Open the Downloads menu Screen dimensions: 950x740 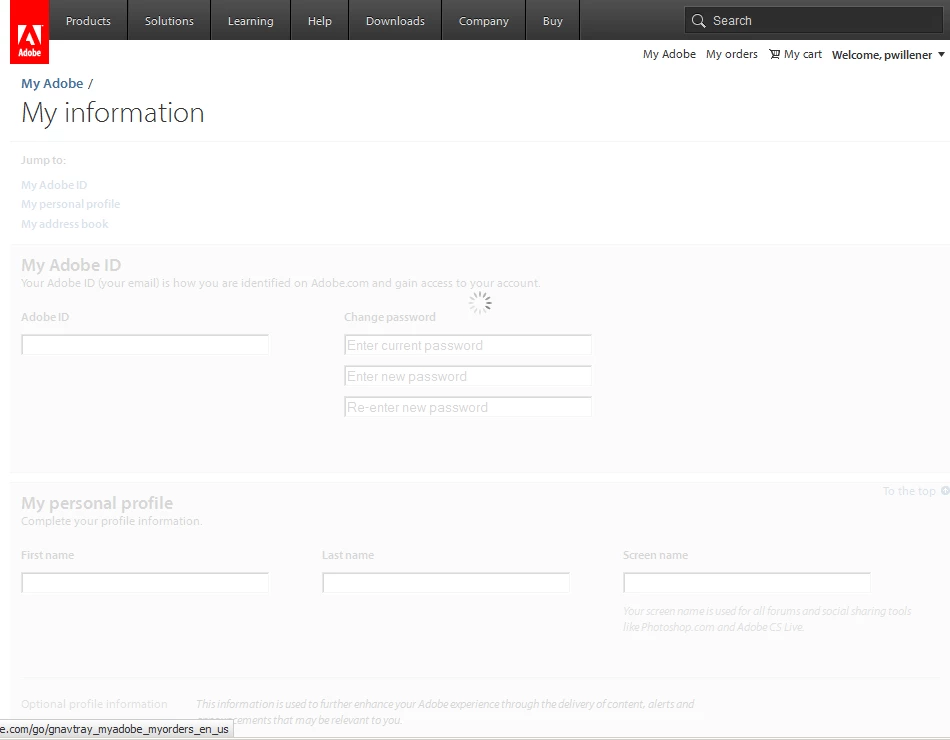[x=395, y=21]
